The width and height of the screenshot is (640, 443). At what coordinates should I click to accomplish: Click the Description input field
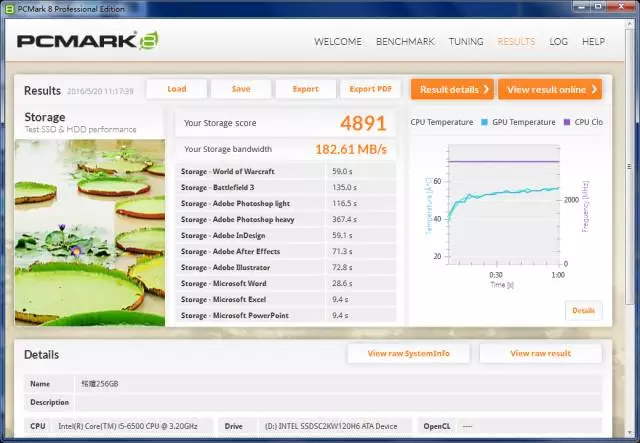click(338, 403)
